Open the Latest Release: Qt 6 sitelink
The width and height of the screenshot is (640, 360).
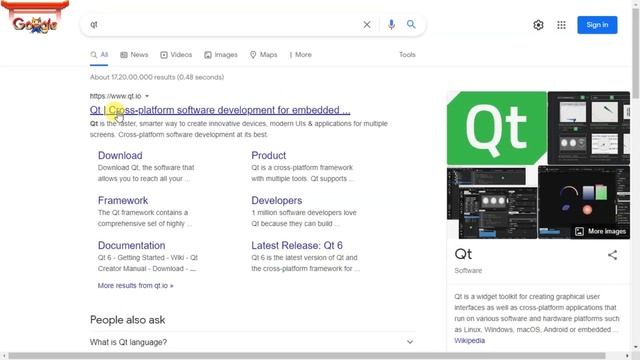[297, 245]
